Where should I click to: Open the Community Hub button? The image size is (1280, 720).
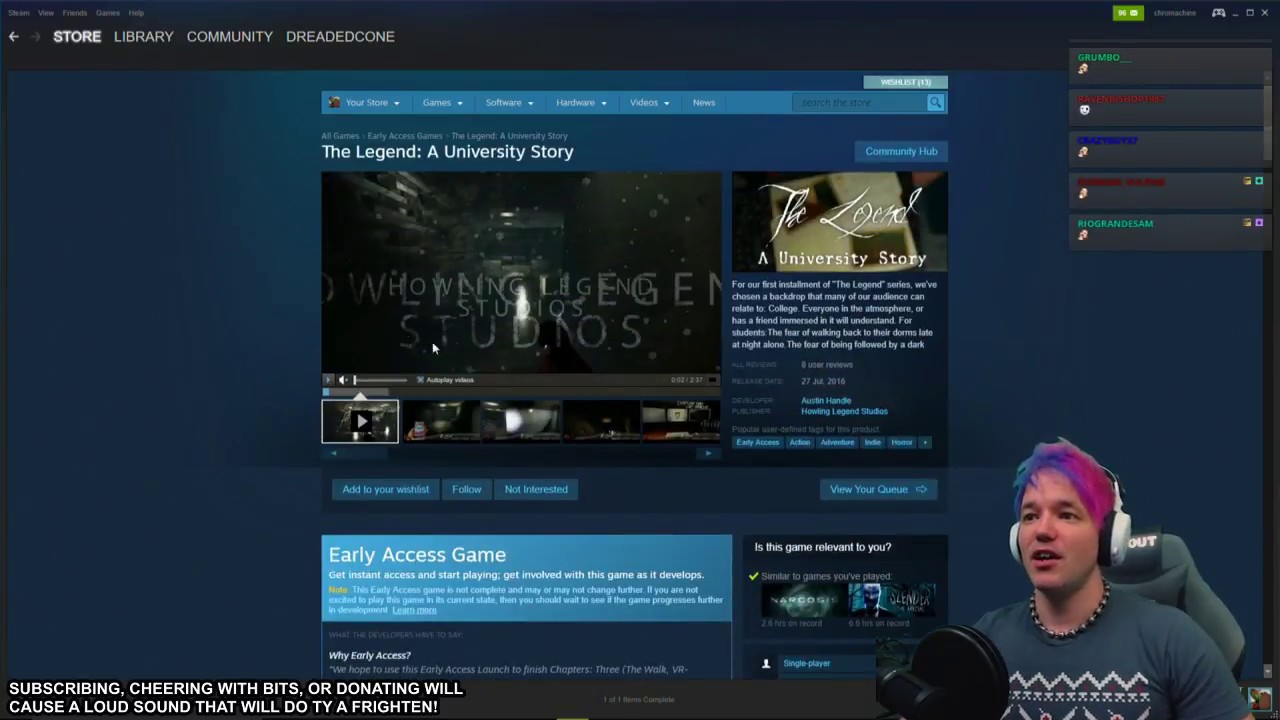pyautogui.click(x=901, y=151)
